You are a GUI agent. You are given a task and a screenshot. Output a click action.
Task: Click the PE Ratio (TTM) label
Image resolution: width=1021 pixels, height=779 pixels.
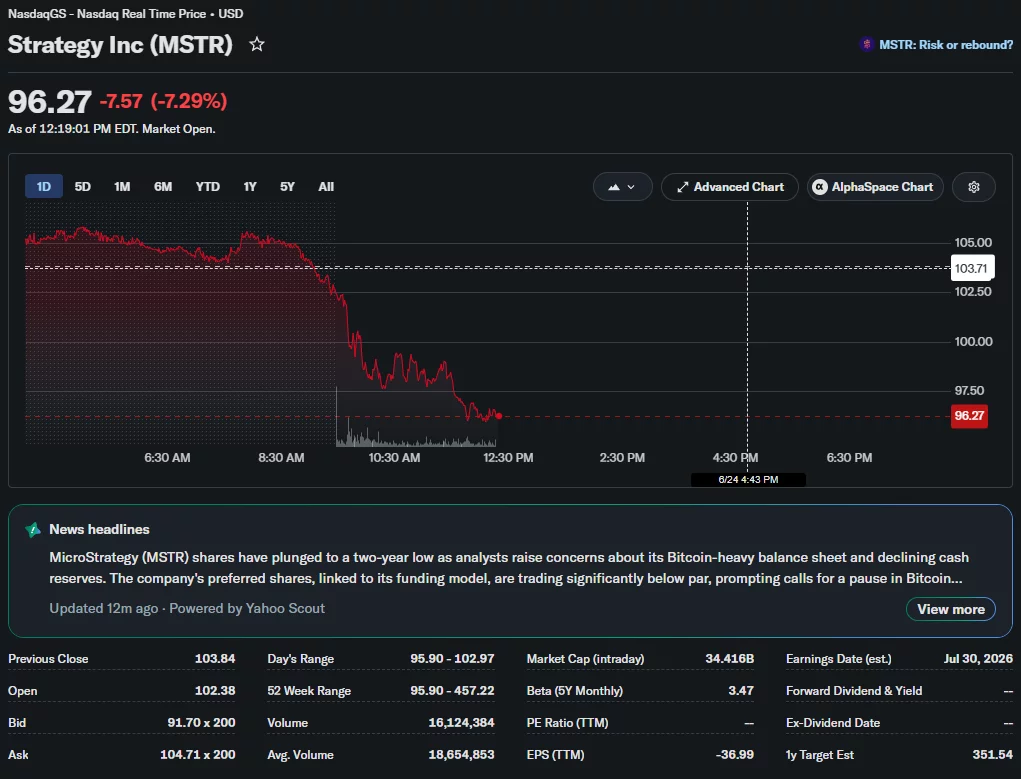coord(567,722)
